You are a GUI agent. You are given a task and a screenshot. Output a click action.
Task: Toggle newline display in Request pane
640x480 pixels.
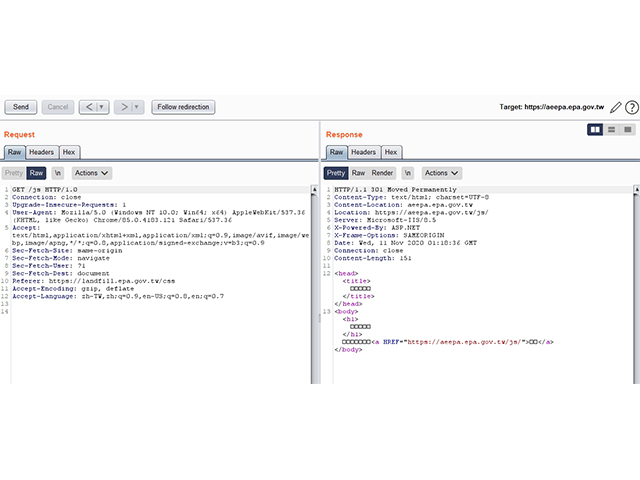tap(58, 173)
